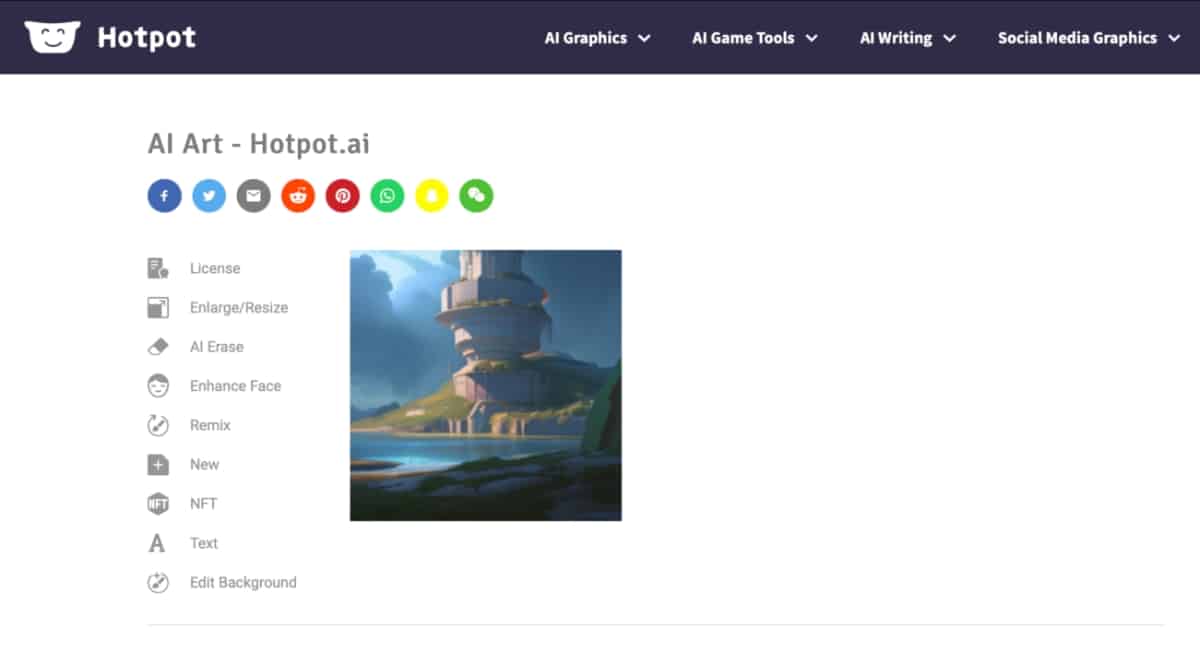The height and width of the screenshot is (646, 1200).
Task: Share via Snapchat yellow icon
Action: (x=432, y=195)
